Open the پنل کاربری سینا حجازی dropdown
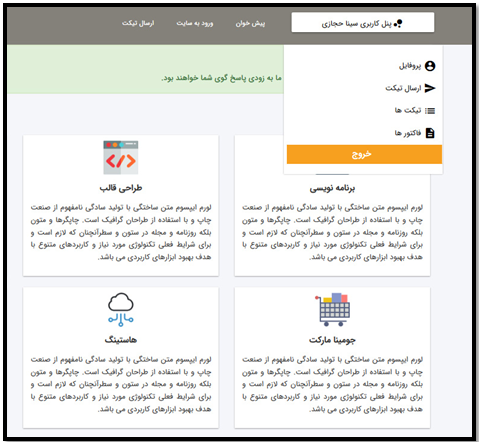The width and height of the screenshot is (479, 442). [363, 23]
